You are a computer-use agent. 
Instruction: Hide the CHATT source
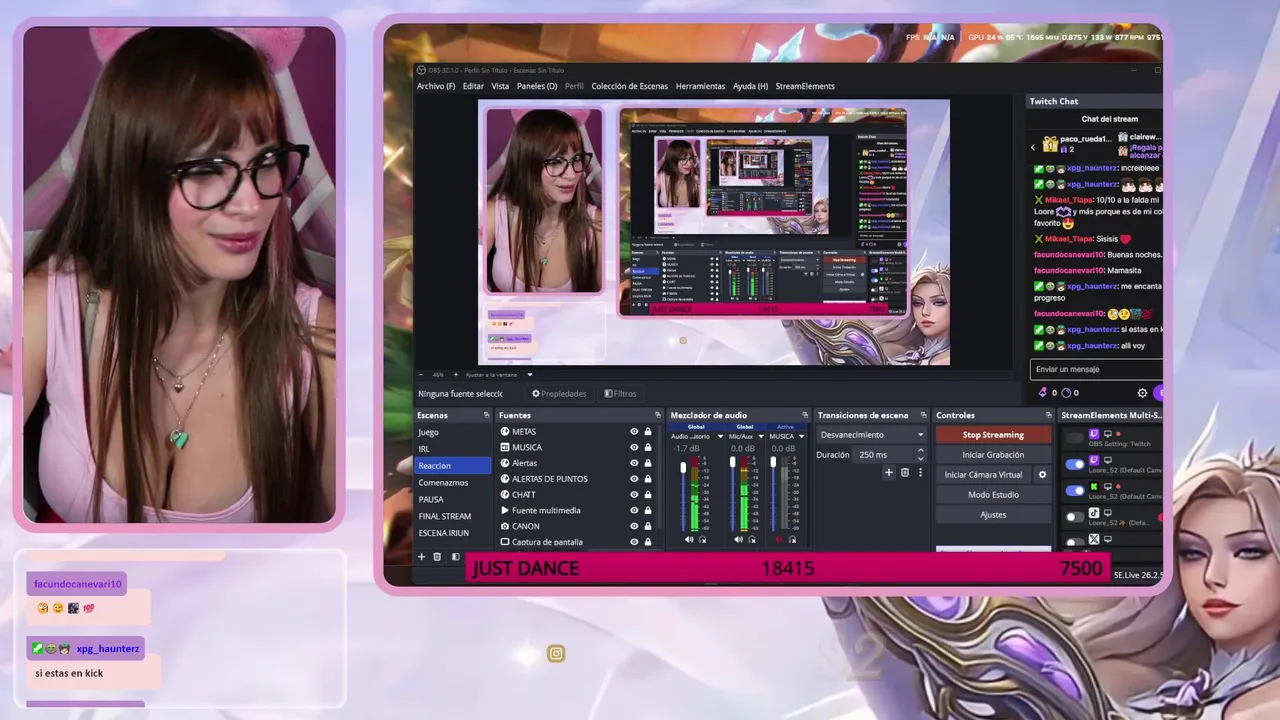pos(634,494)
